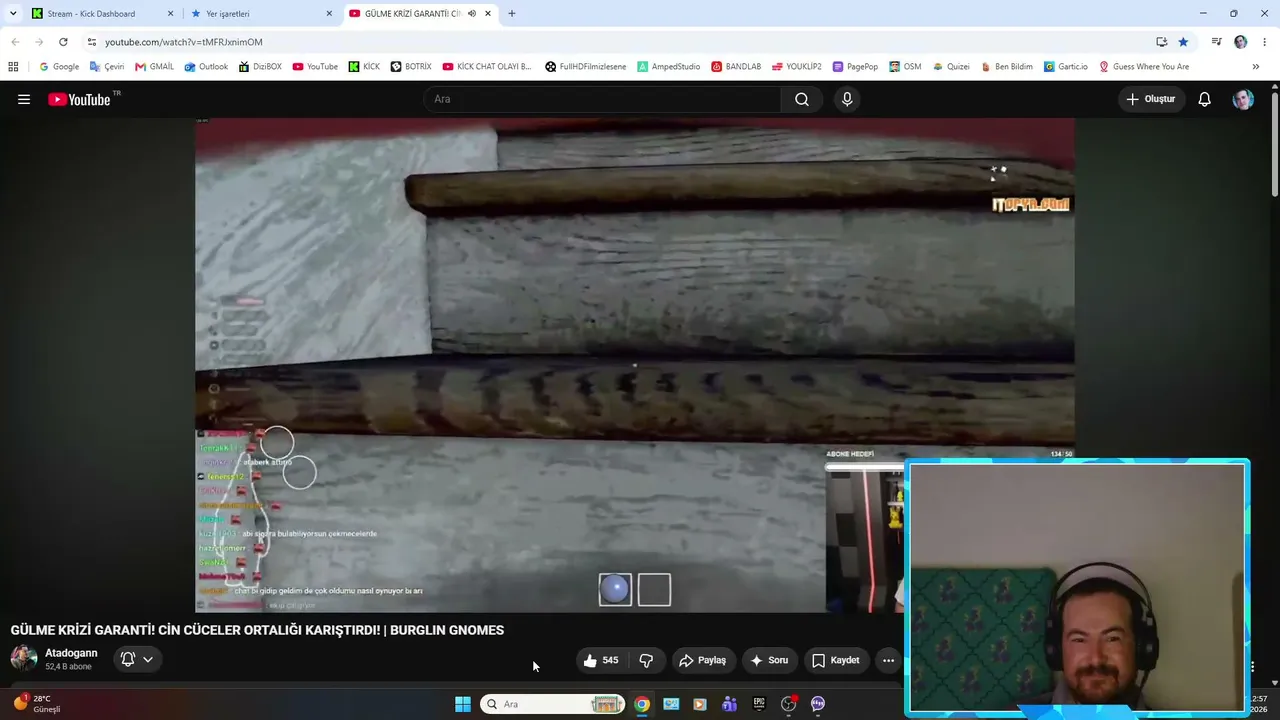Open KİCK CHAT OLAYI bookmark
The width and height of the screenshot is (1280, 720).
tap(487, 67)
